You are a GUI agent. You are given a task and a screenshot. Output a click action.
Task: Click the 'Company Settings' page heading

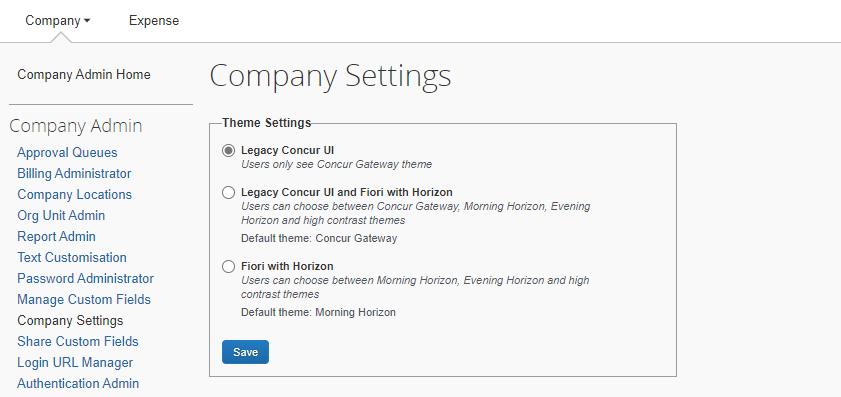pyautogui.click(x=330, y=76)
